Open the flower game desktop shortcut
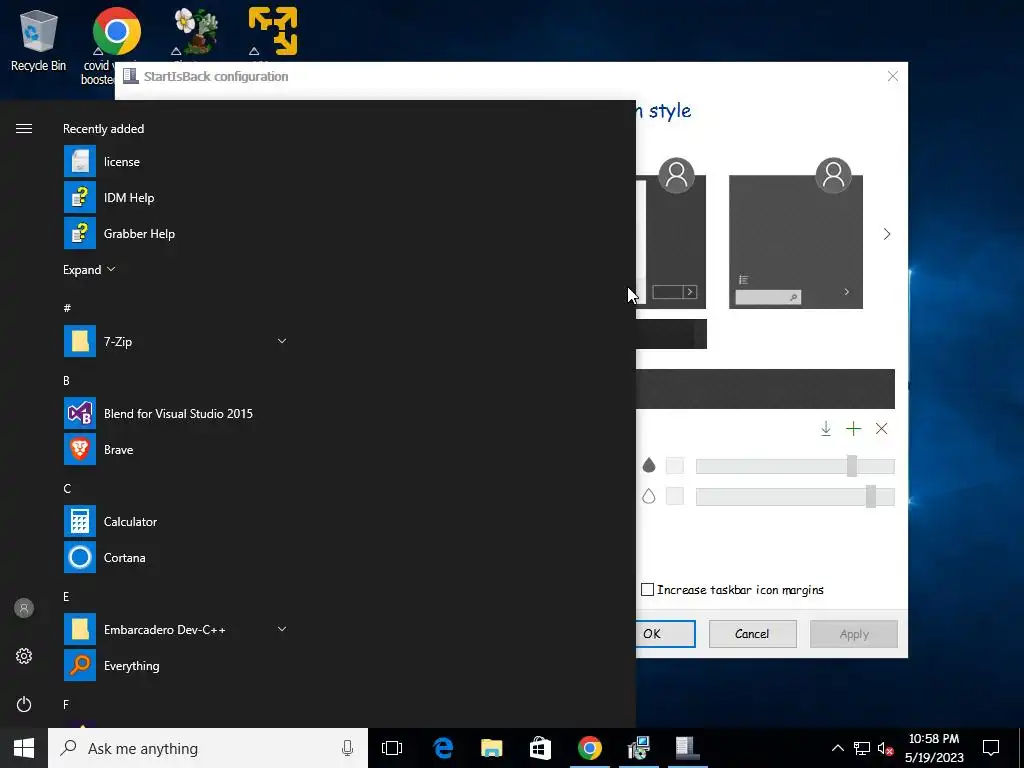The image size is (1024, 768). (x=195, y=31)
